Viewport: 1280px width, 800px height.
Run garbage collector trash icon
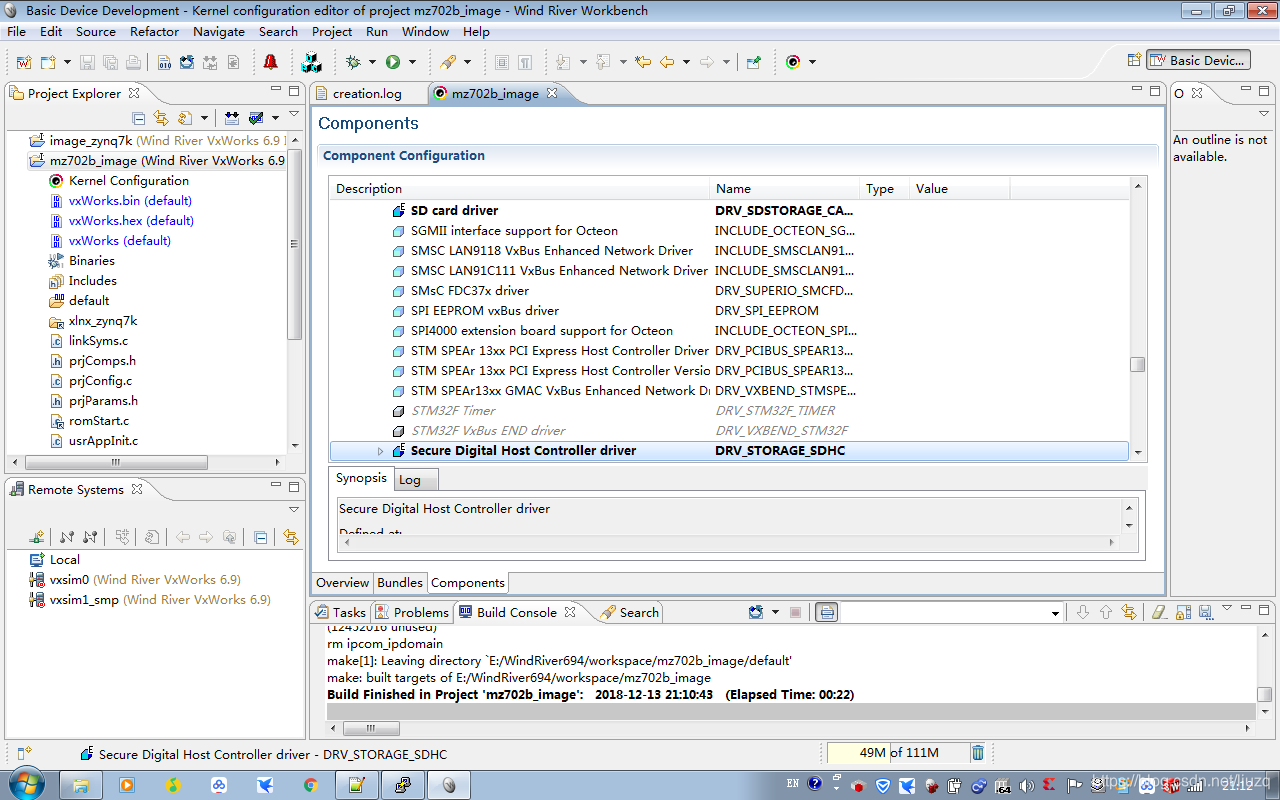tap(978, 753)
